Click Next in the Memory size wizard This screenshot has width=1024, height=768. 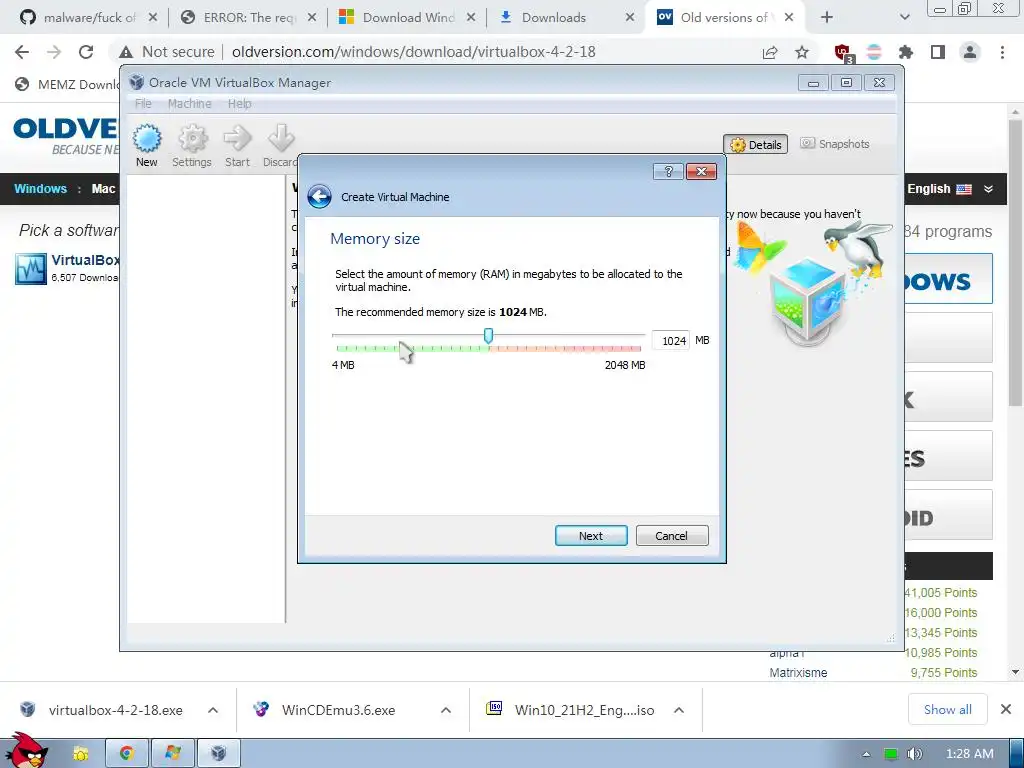(591, 536)
